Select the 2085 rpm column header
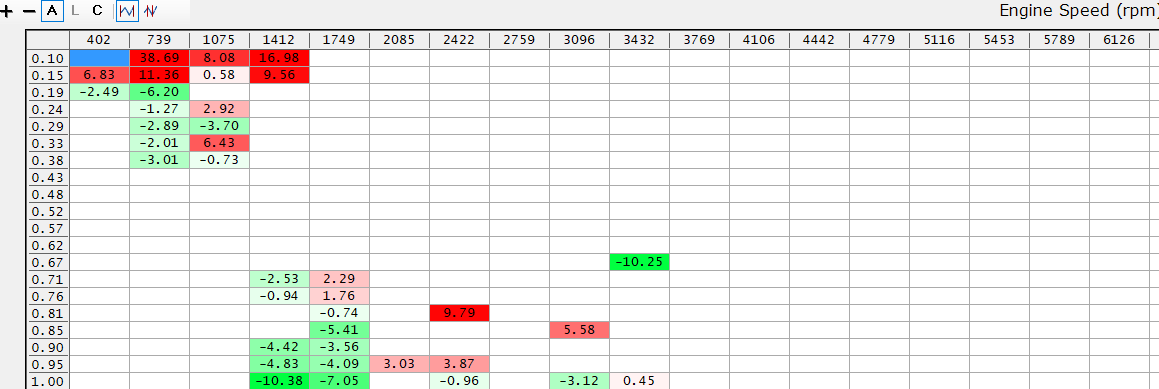 point(399,40)
